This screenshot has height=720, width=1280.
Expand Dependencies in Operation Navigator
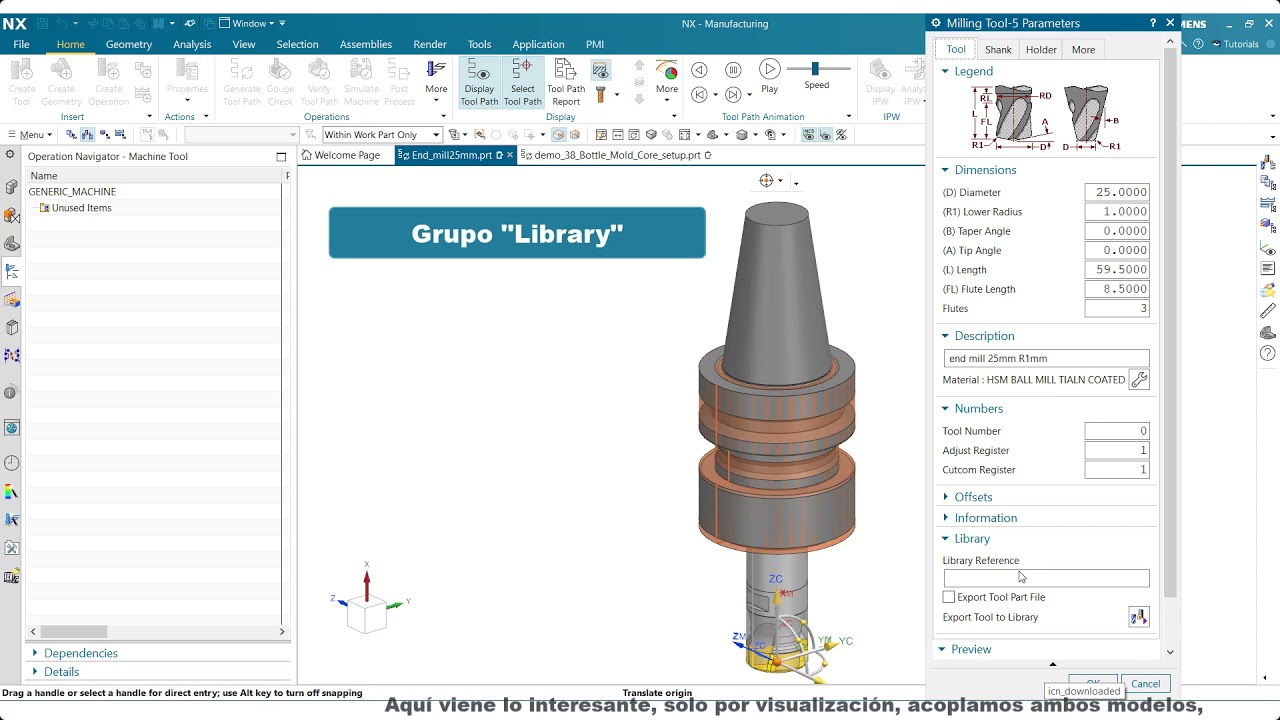pyautogui.click(x=36, y=653)
